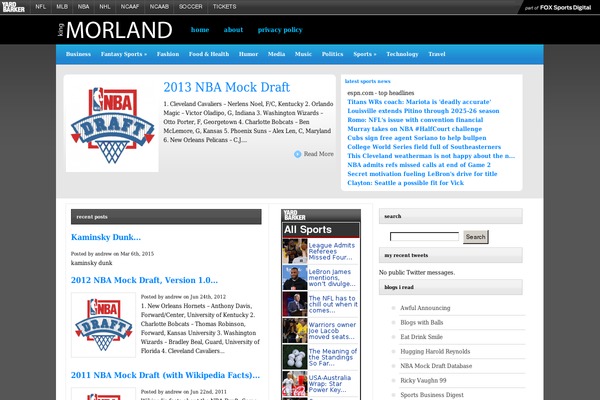Viewport: 600px width, 400px height.
Task: Open the Kaminsky Dunk post title
Action: [106, 237]
